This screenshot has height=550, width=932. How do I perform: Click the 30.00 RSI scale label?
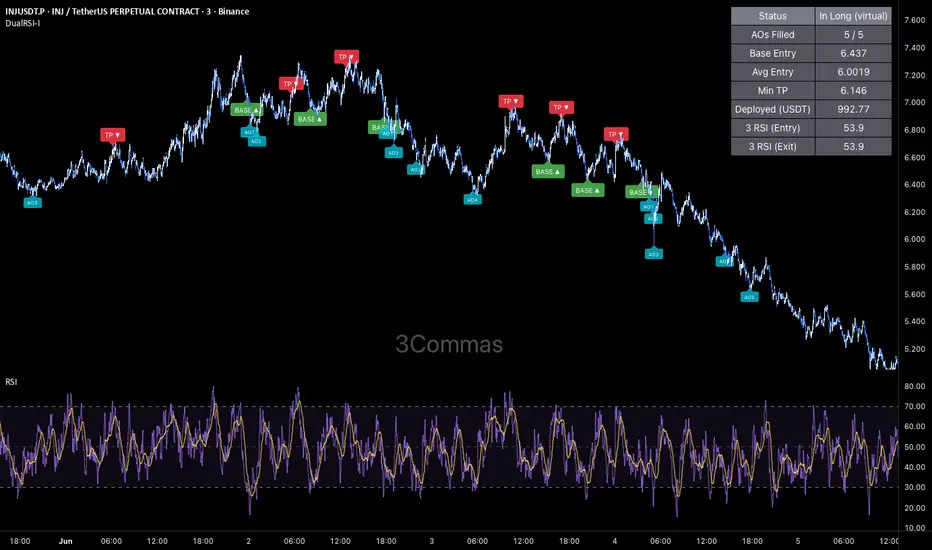[914, 487]
